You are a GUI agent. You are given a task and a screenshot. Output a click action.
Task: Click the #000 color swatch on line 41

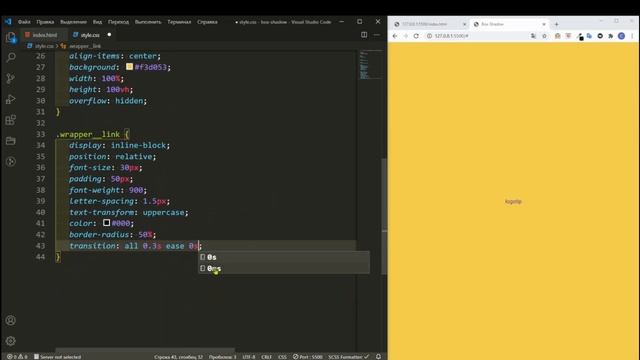(107, 223)
